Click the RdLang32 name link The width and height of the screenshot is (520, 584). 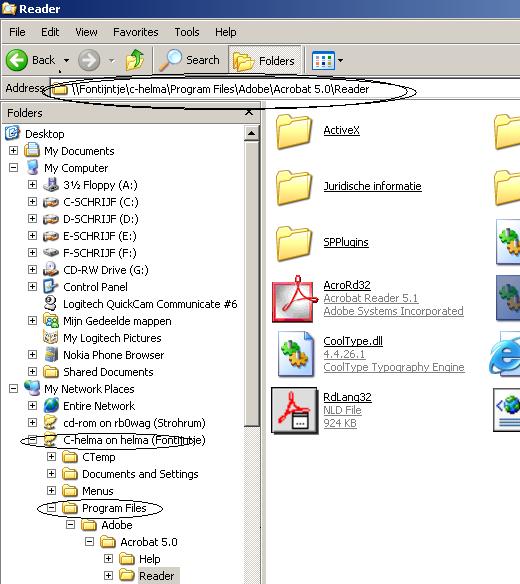pos(347,397)
